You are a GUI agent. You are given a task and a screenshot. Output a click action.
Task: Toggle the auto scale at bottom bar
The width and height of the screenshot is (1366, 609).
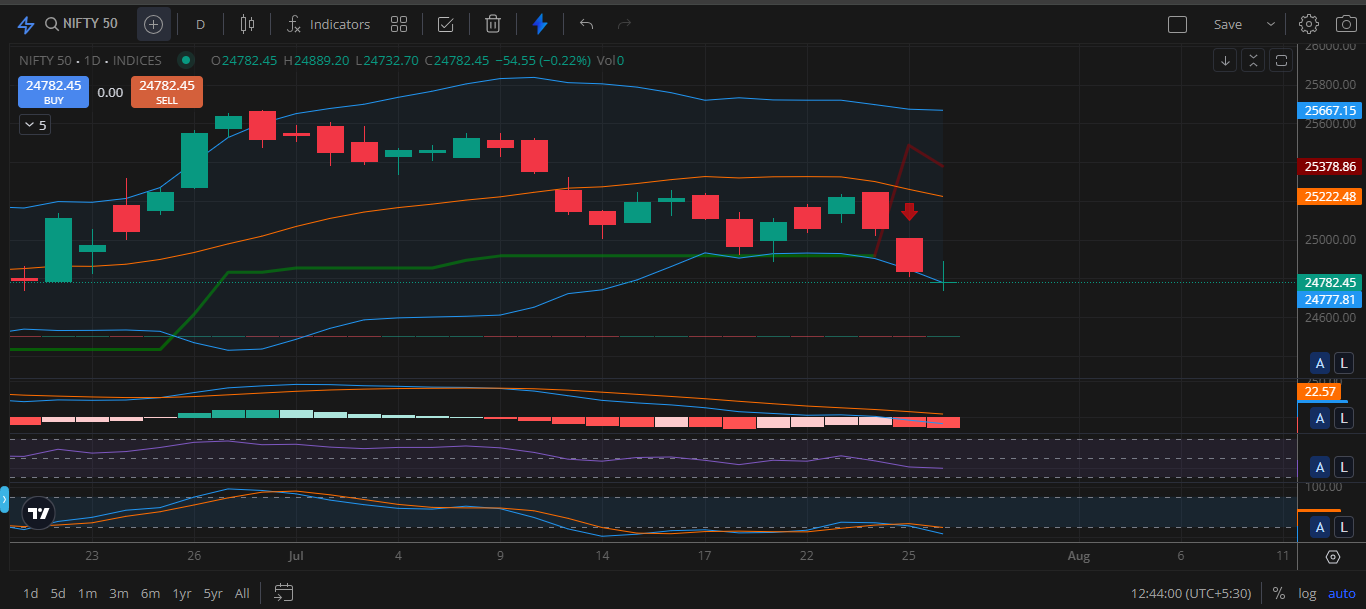[1342, 593]
